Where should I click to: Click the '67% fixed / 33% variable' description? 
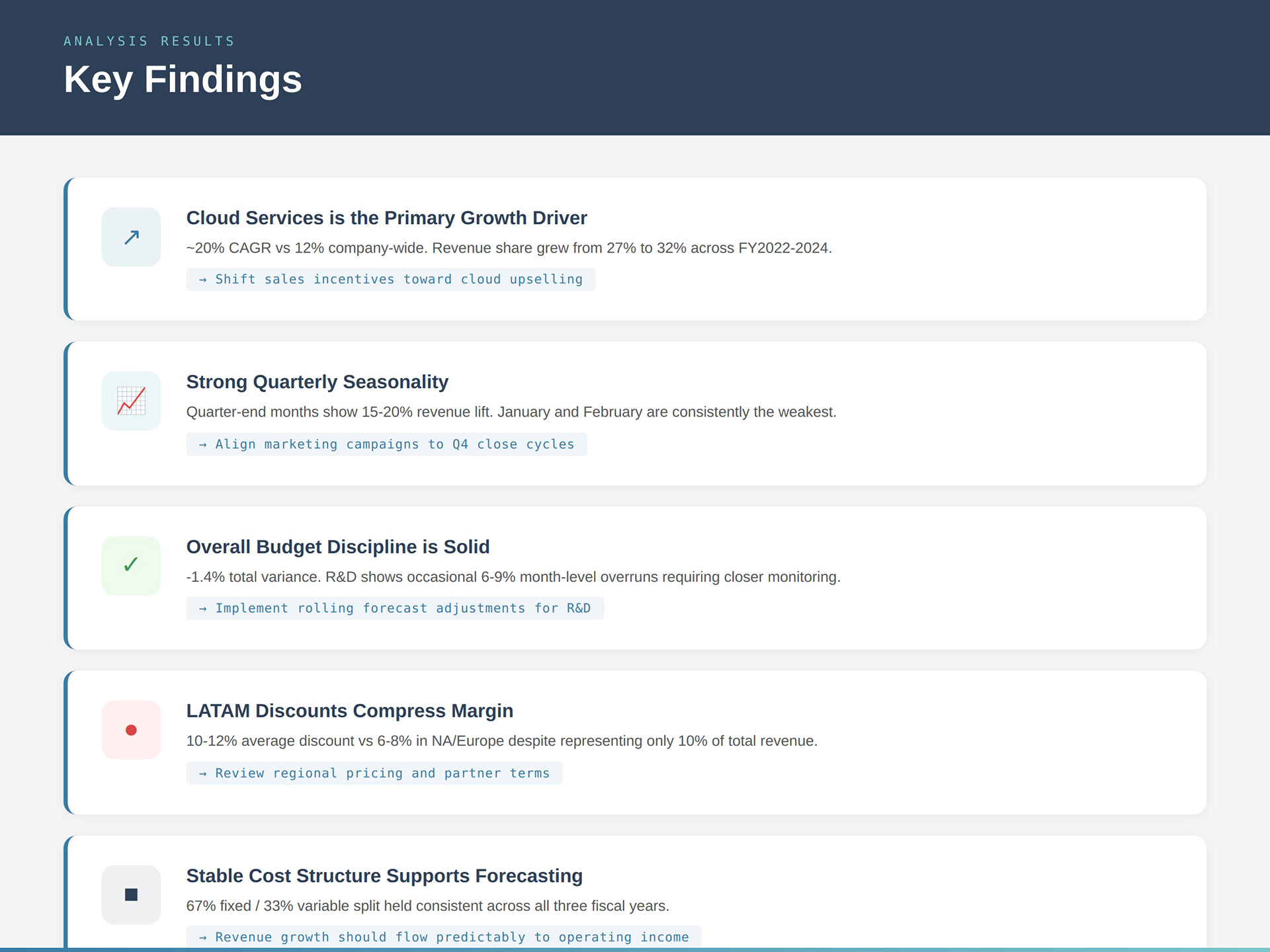427,906
